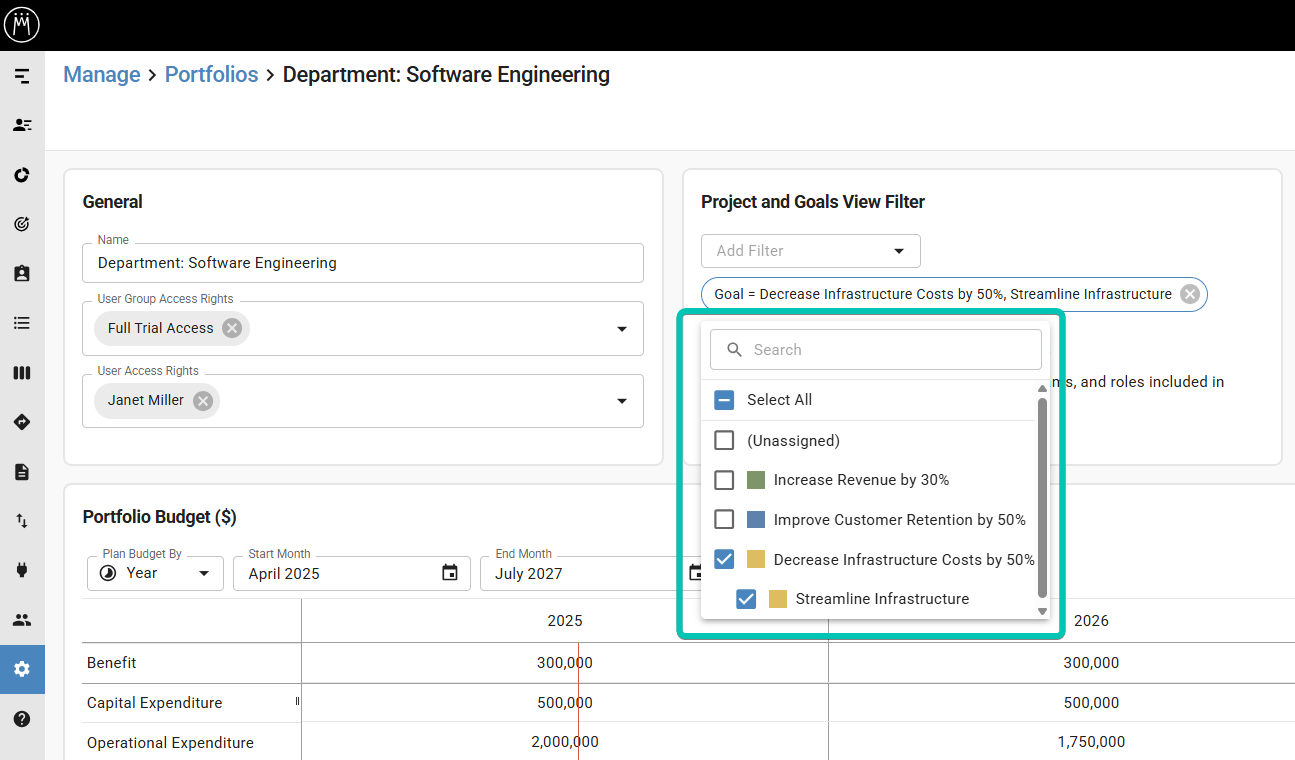Open the document report sidebar icon
This screenshot has height=760, width=1295.
click(x=22, y=472)
